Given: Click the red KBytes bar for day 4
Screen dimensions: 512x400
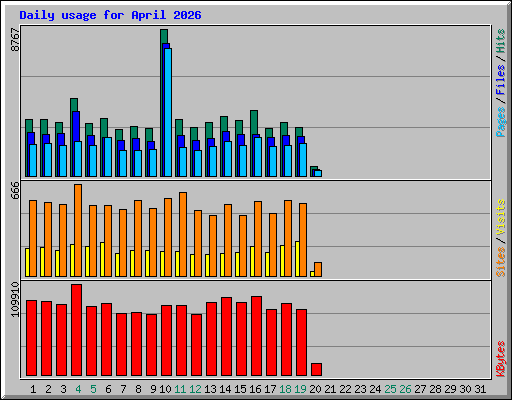Looking at the screenshot, I should 76,330.
